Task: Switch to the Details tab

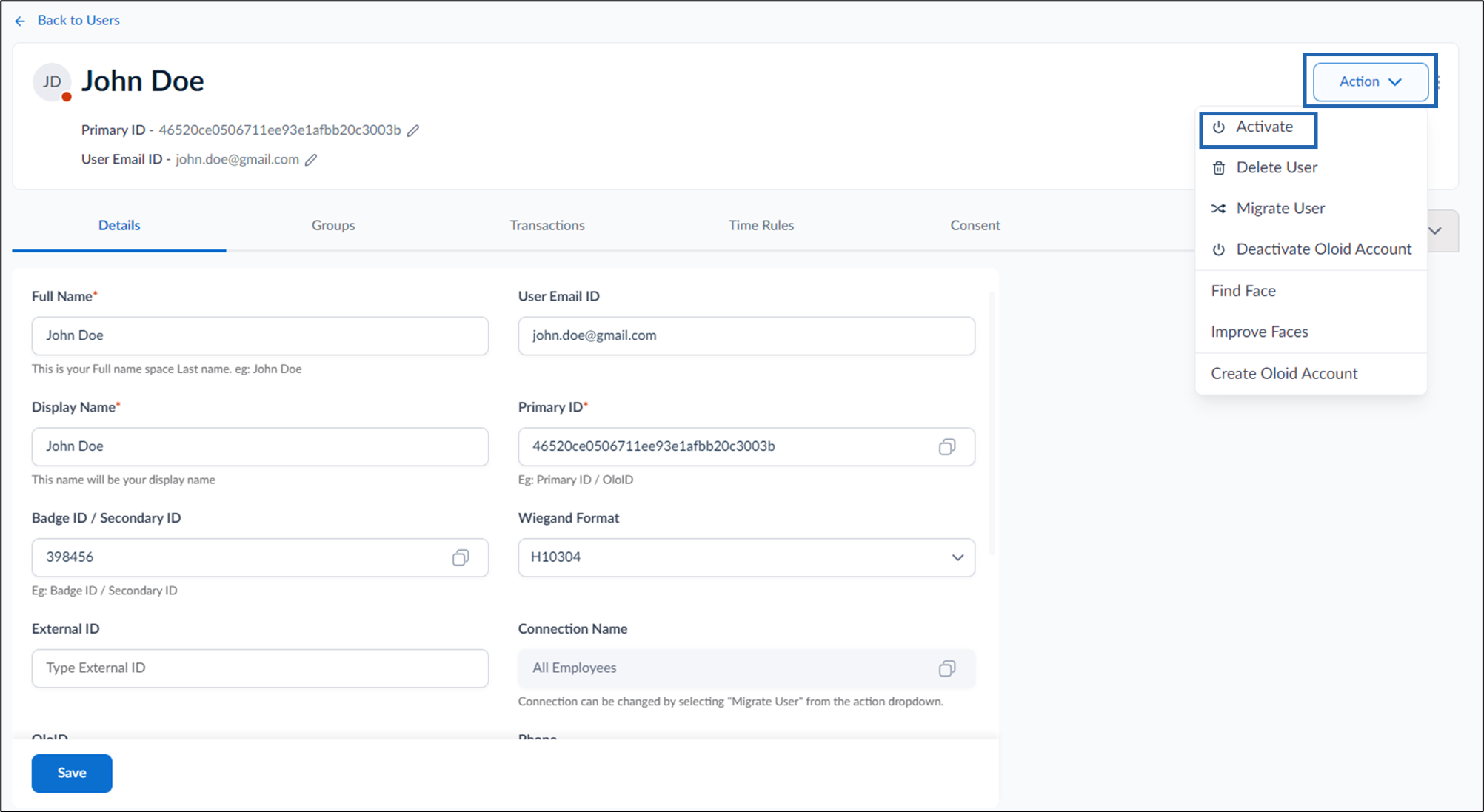Action: click(119, 226)
